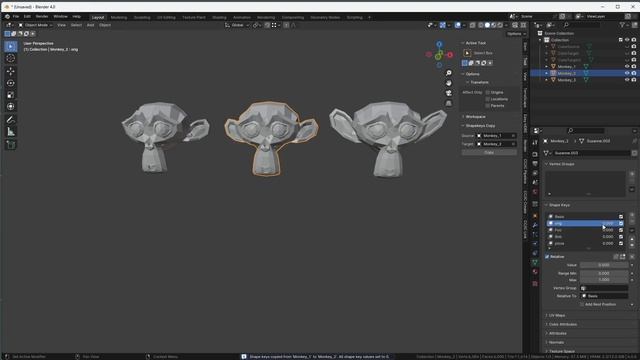Open Target object field Monkey_2
640x360 pixels.
point(496,144)
